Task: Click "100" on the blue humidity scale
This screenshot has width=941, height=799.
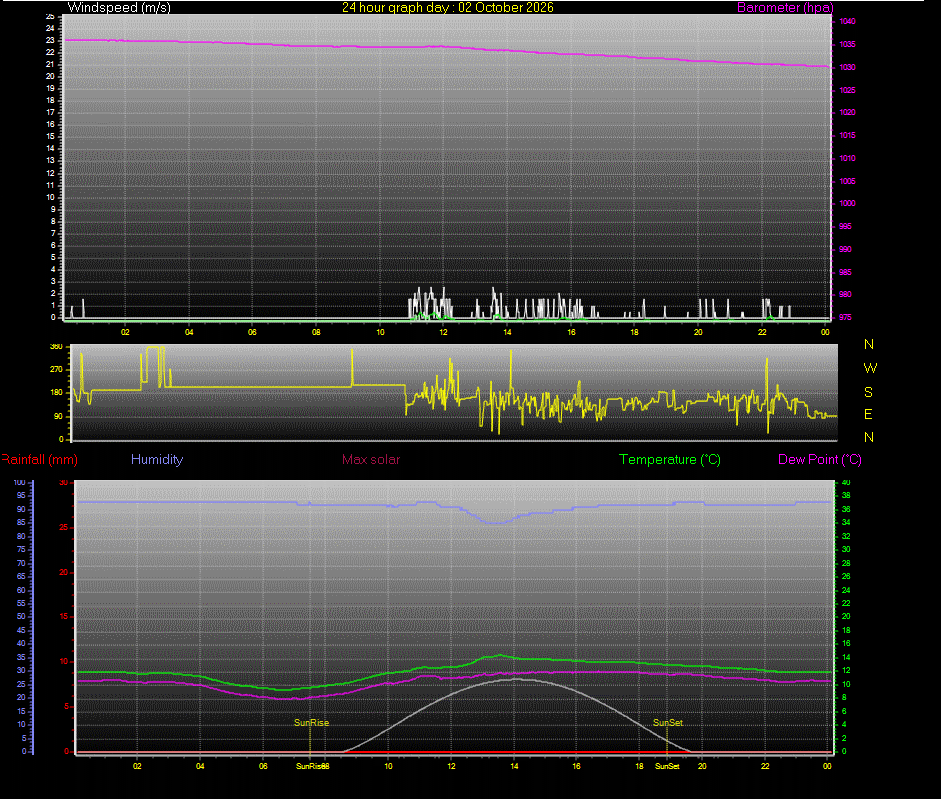Action: point(20,483)
